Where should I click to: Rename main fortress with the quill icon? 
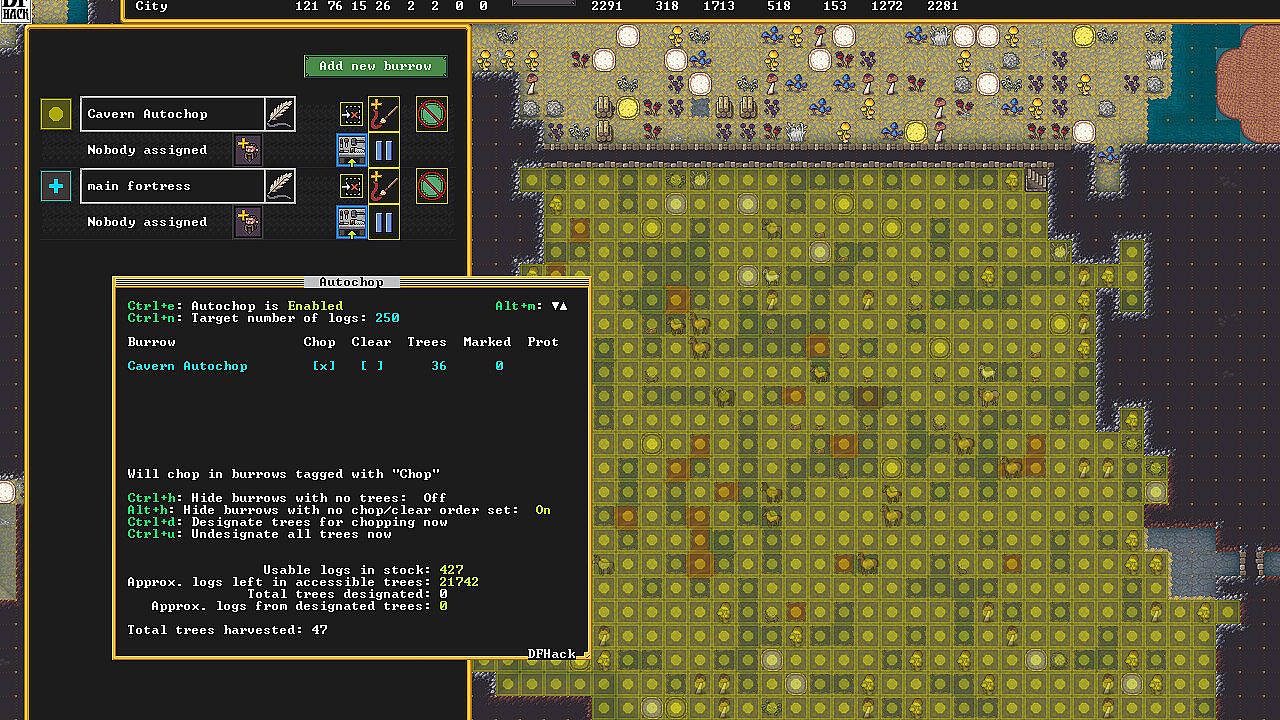280,186
